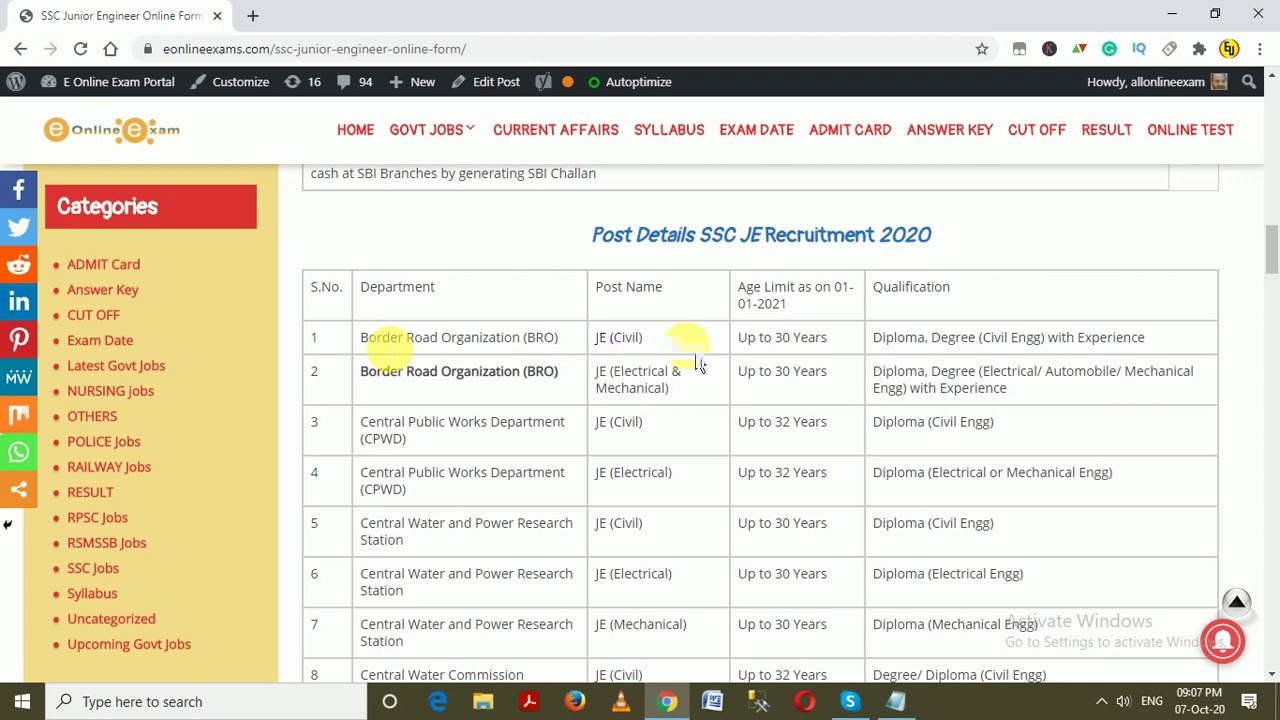Share on LinkedIn sidebar icon
1280x720 pixels.
(18, 302)
